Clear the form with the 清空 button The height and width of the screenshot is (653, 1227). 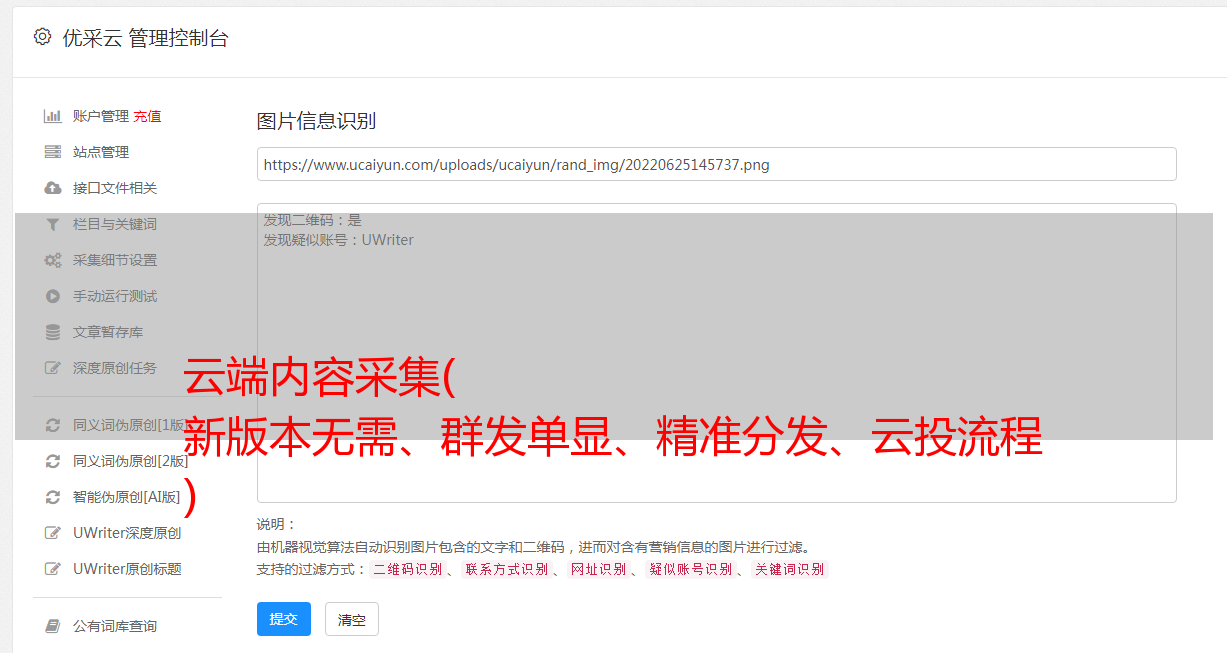click(352, 619)
